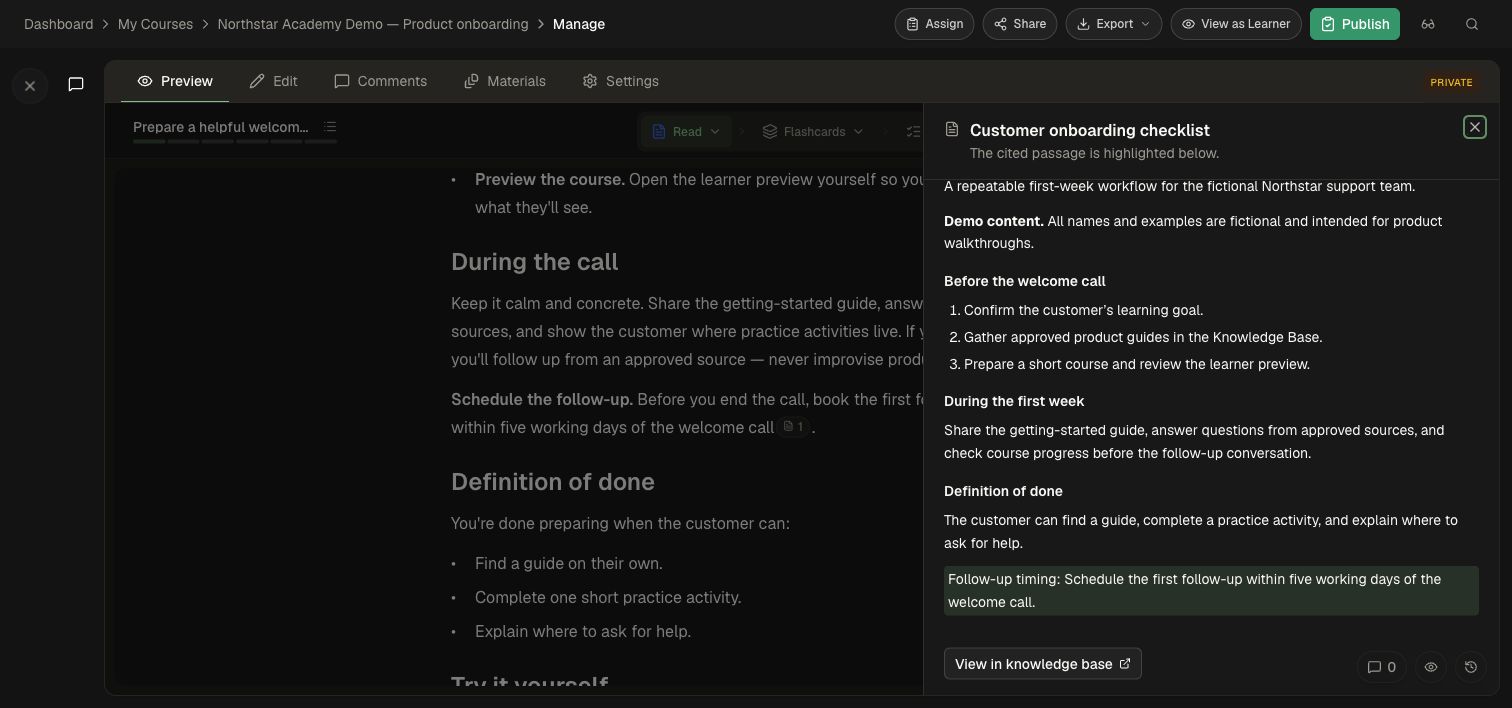The image size is (1512, 708).
Task: Click "Schedule the follow-up." bold text
Action: tap(542, 399)
